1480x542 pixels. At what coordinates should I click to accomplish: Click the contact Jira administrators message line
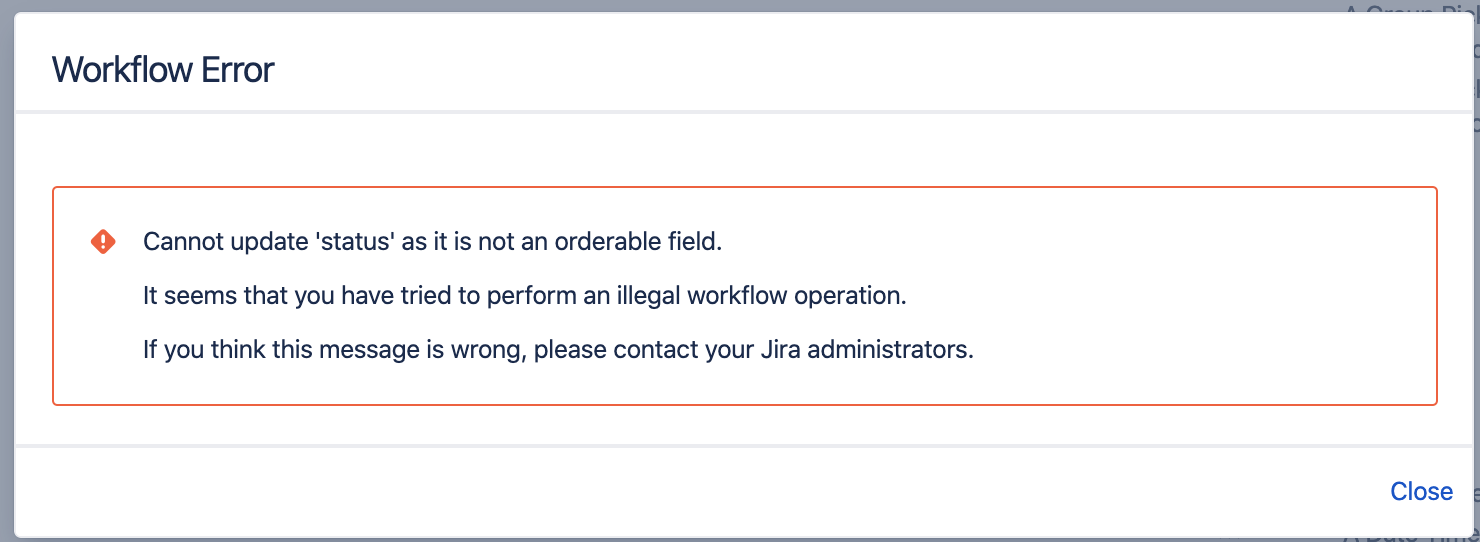[x=558, y=352]
